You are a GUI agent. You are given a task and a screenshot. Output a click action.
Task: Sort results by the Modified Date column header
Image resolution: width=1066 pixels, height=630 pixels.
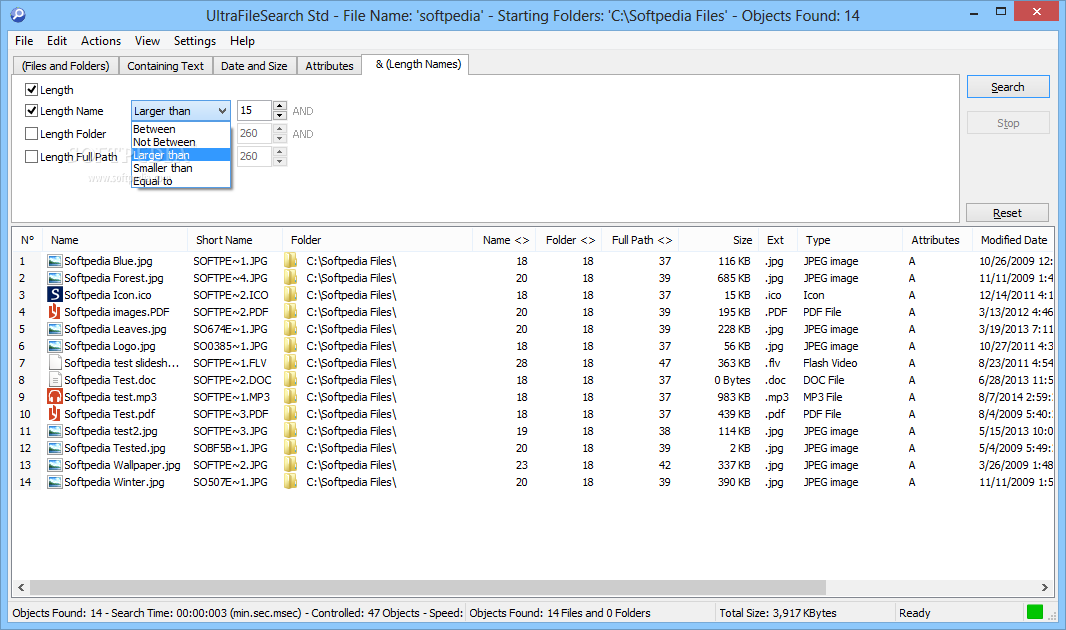[1013, 240]
